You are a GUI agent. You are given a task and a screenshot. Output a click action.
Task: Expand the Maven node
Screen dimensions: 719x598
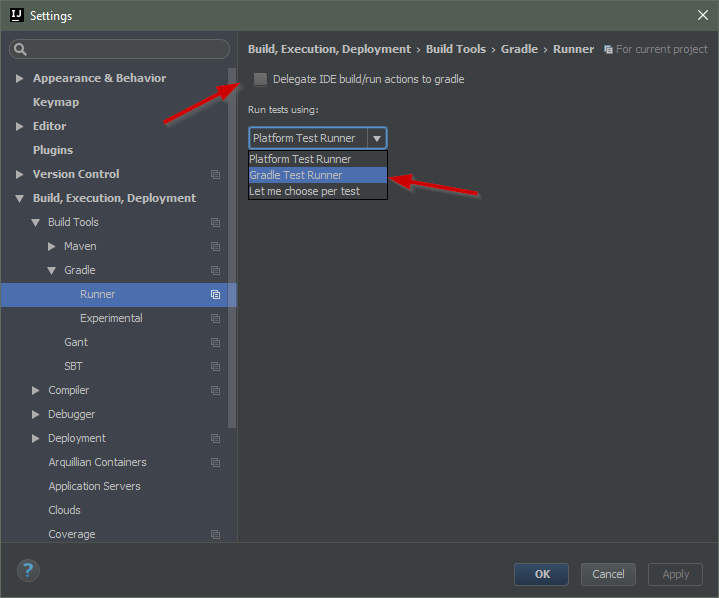(51, 246)
